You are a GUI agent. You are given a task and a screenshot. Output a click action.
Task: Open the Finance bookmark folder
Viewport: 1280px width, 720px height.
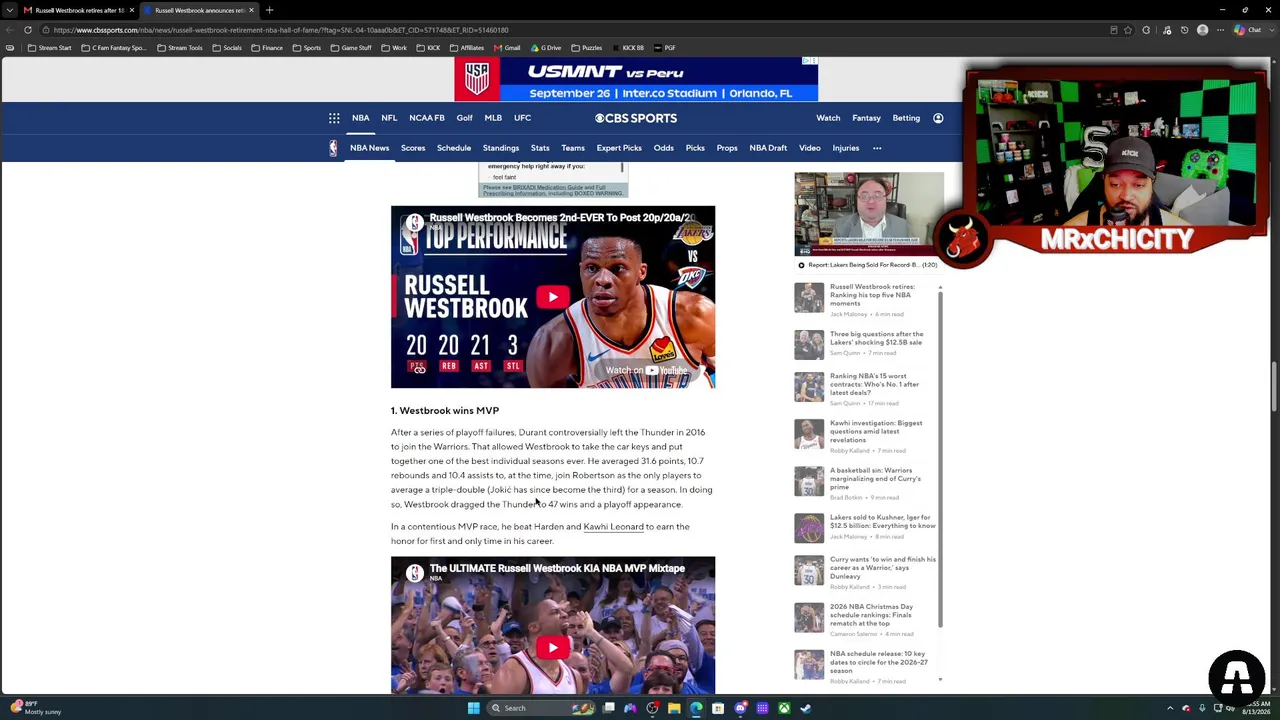[x=267, y=48]
